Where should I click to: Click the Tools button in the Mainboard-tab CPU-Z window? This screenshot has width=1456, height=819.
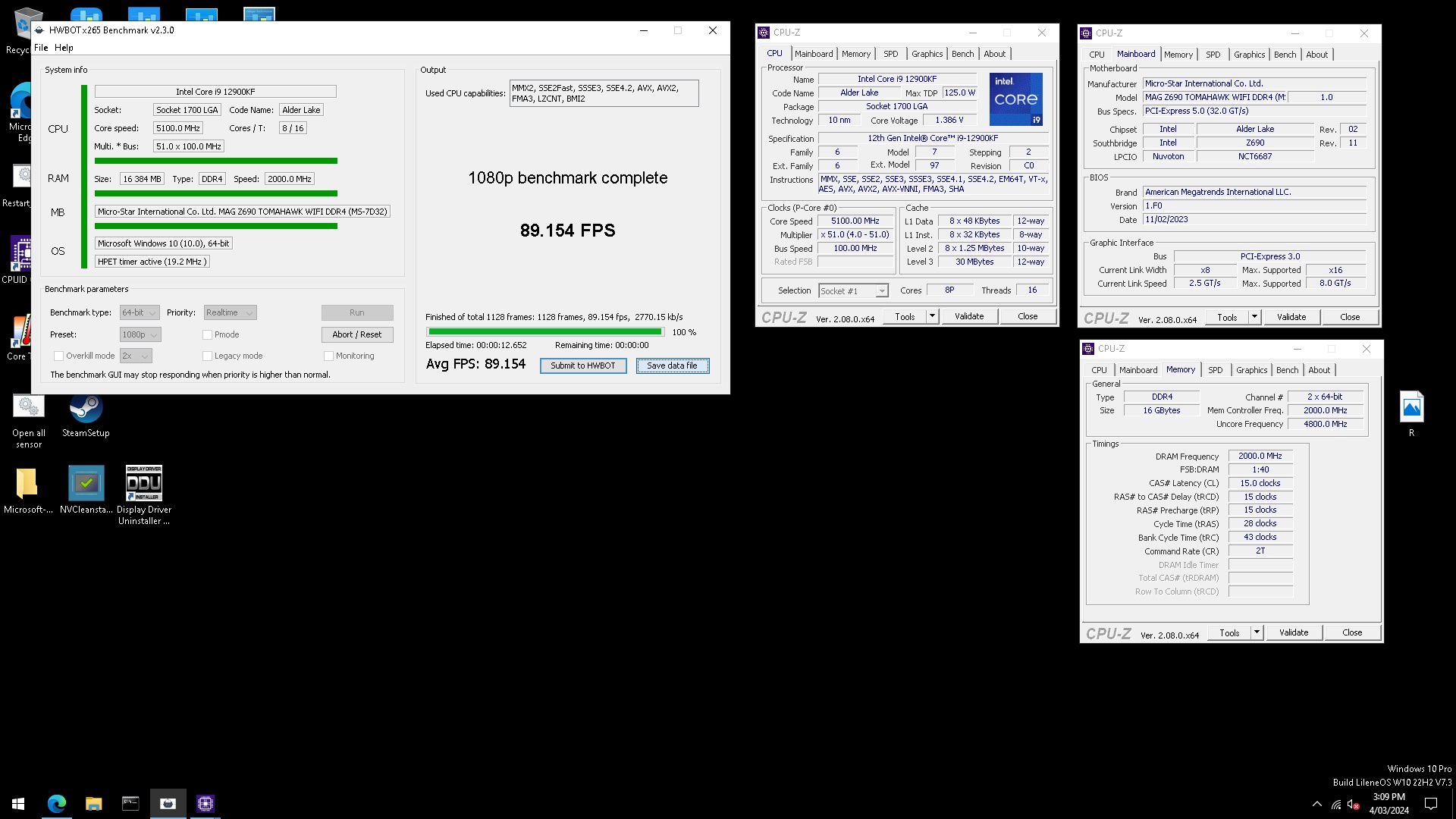1227,317
